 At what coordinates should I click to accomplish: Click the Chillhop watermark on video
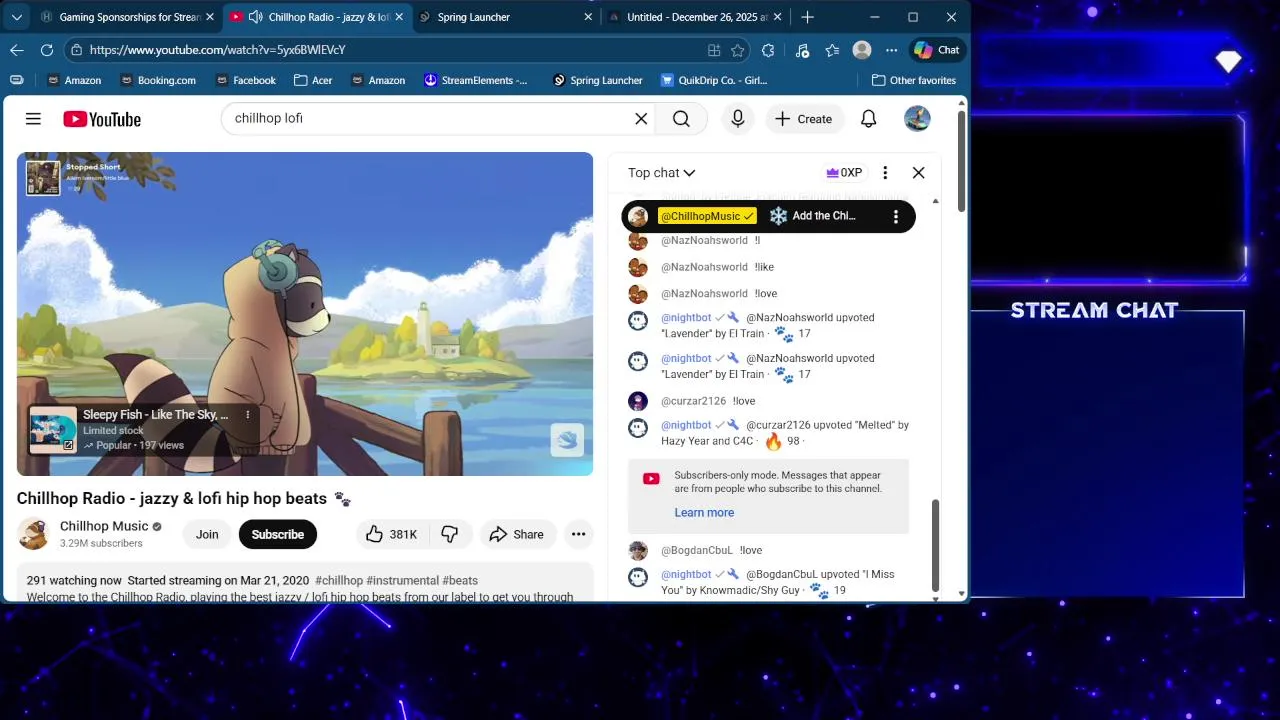[x=567, y=440]
